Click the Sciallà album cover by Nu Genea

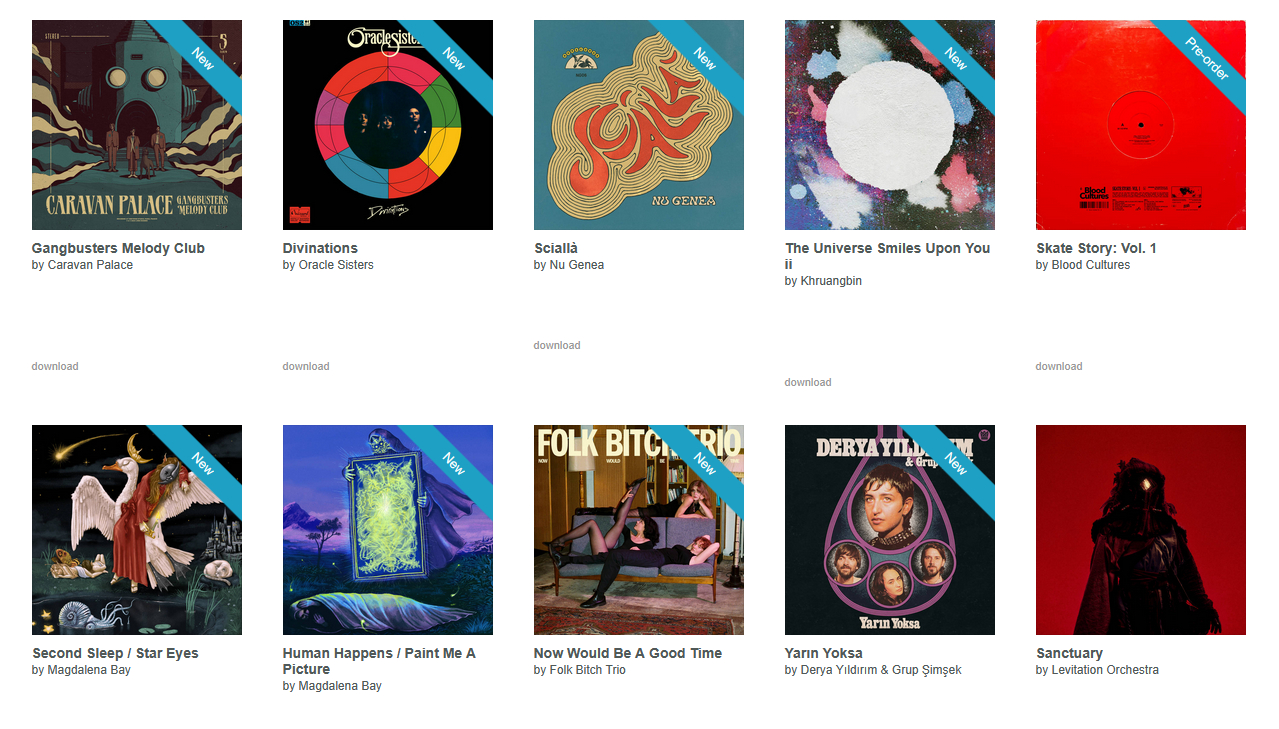pyautogui.click(x=639, y=125)
